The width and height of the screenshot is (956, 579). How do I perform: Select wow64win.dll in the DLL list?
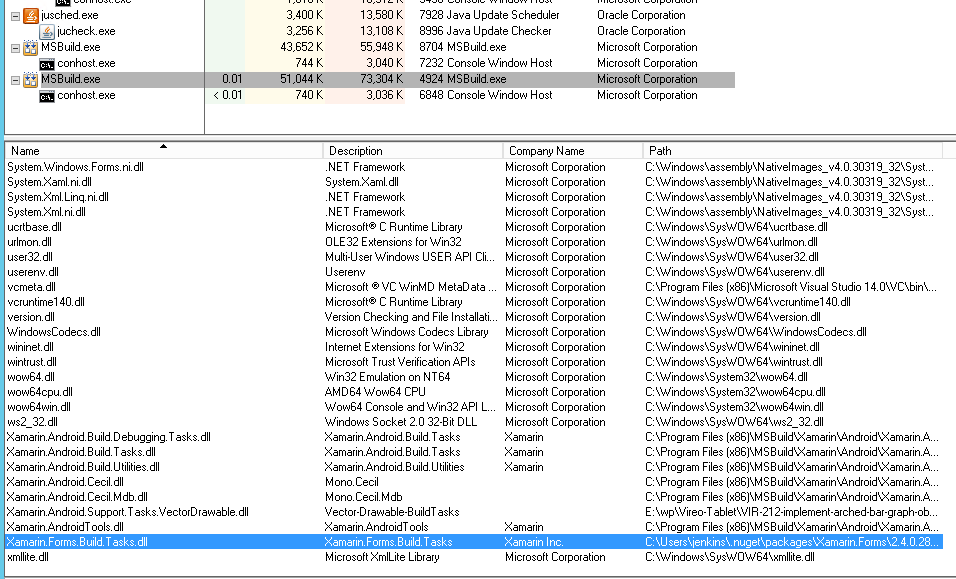(38, 407)
